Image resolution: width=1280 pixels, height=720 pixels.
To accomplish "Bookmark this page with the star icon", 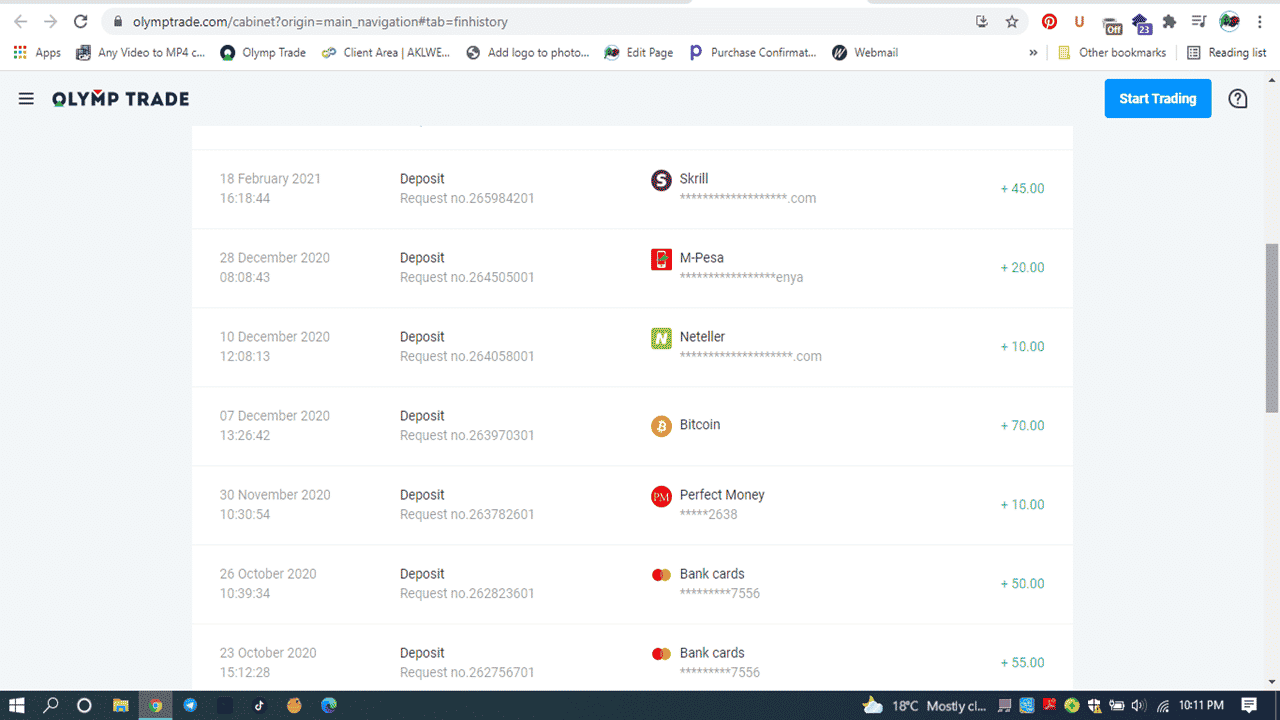I will tap(1012, 21).
